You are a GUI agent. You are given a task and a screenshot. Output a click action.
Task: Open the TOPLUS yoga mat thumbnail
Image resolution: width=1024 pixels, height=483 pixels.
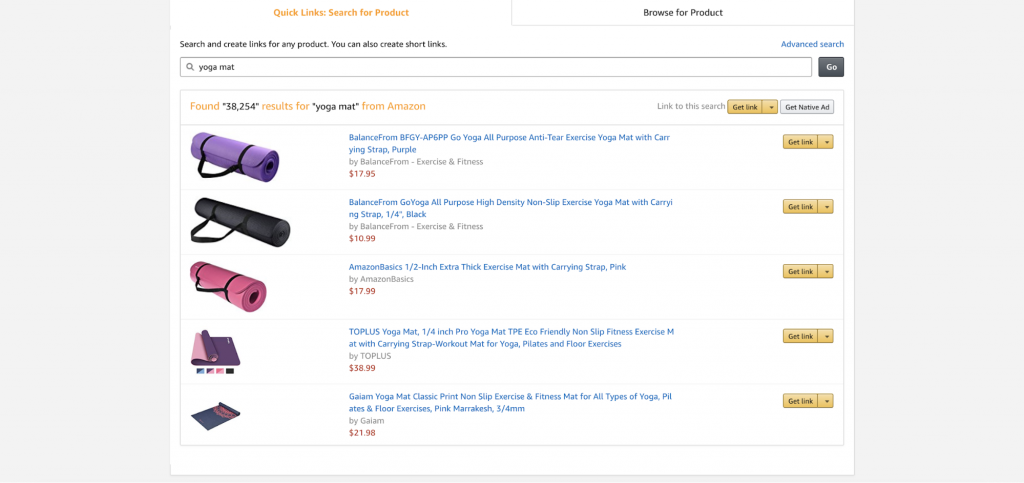[x=216, y=350]
